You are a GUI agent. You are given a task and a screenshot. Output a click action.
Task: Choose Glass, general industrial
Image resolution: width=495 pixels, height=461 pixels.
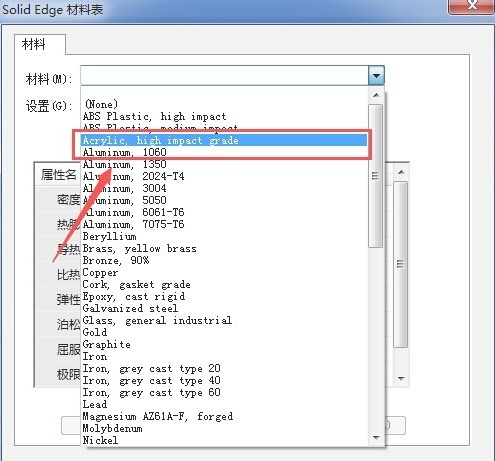click(x=225, y=320)
